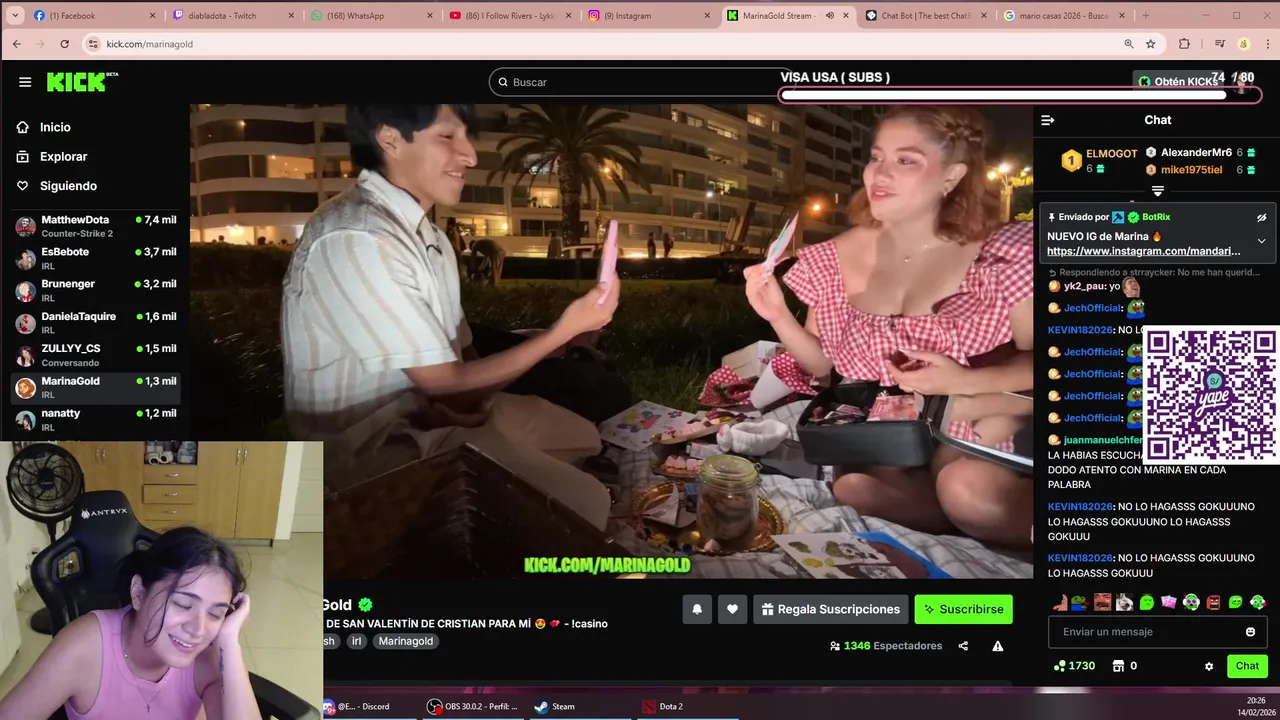Open the Chrome three-dot menu

click(x=1267, y=44)
